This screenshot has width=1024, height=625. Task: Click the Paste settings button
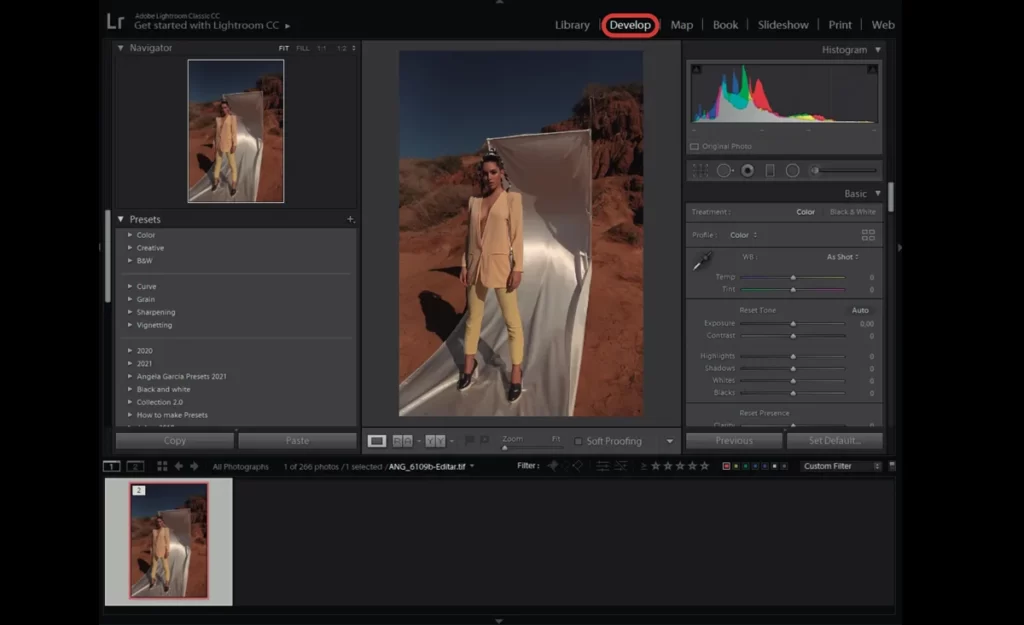(x=297, y=441)
